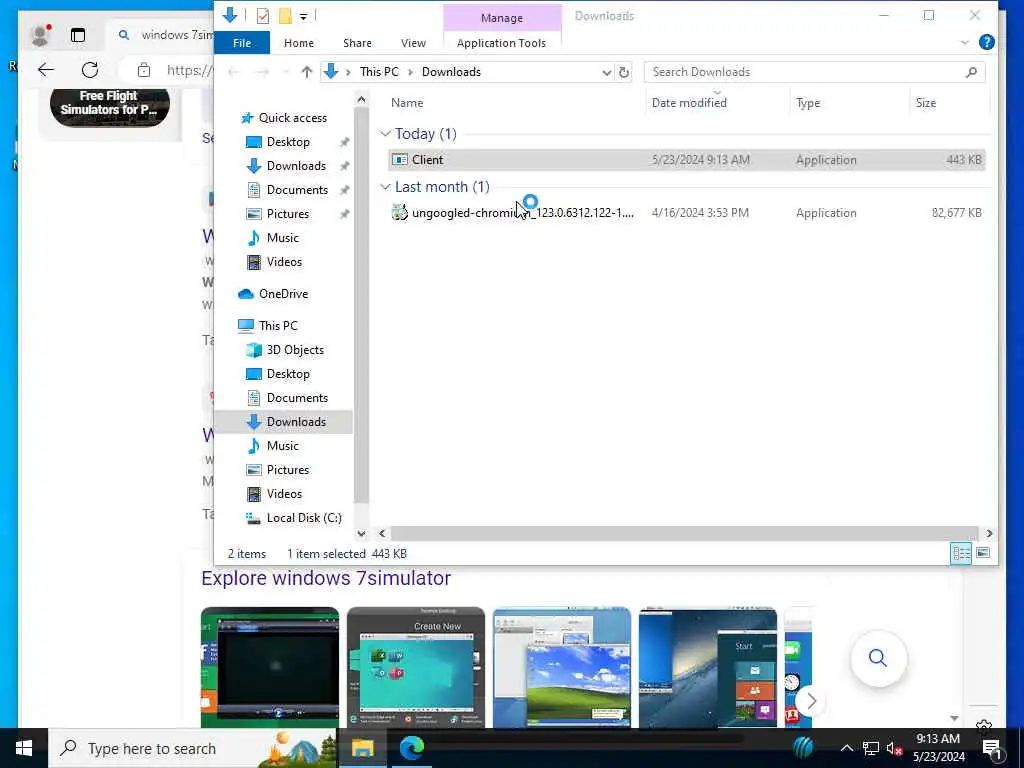Screen dimensions: 1024x768
Task: Select the ungoogled-chromium installer file
Action: pos(686,213)
